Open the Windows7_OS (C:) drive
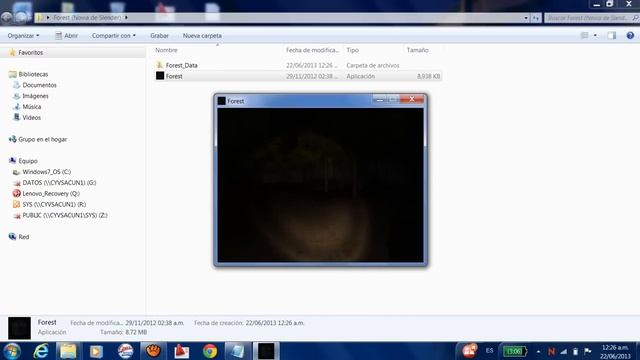This screenshot has height=360, width=640. pos(47,172)
